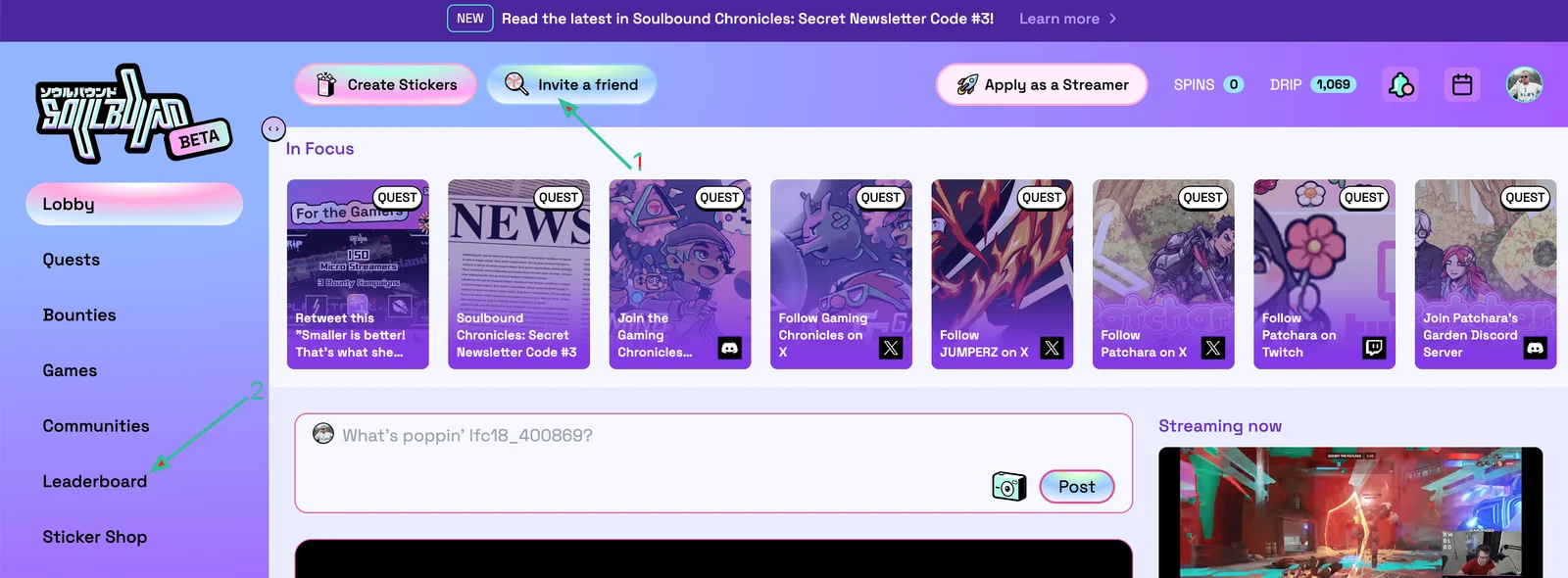Click the NEW badge in announcement banner
The width and height of the screenshot is (1568, 578).
click(470, 19)
